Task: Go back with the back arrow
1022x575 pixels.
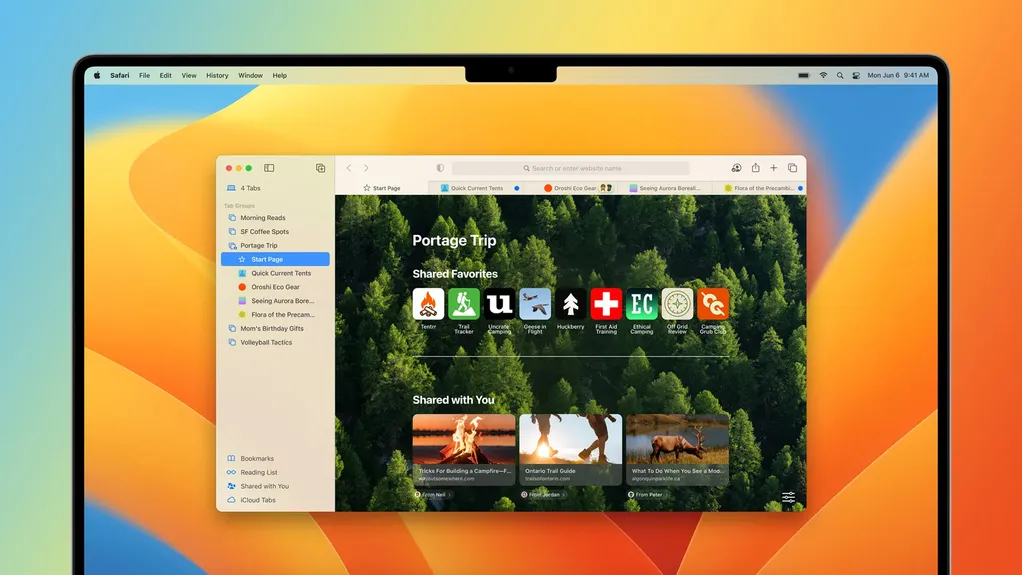Action: pos(349,168)
